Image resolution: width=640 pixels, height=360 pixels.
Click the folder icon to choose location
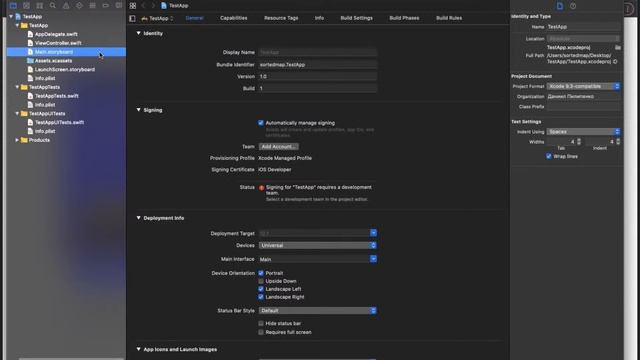point(618,47)
